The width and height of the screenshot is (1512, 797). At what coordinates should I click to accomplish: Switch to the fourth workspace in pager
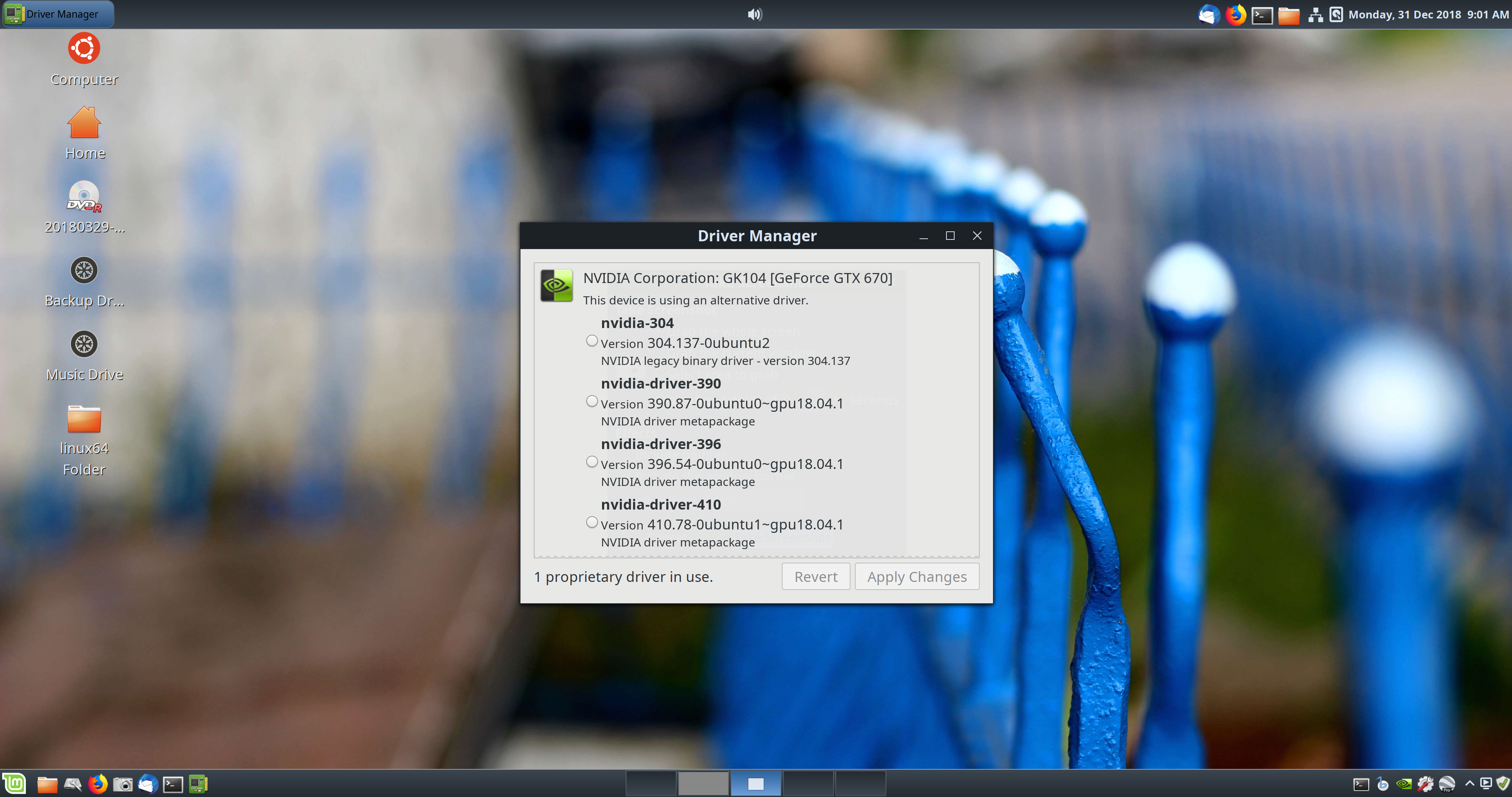point(808,784)
